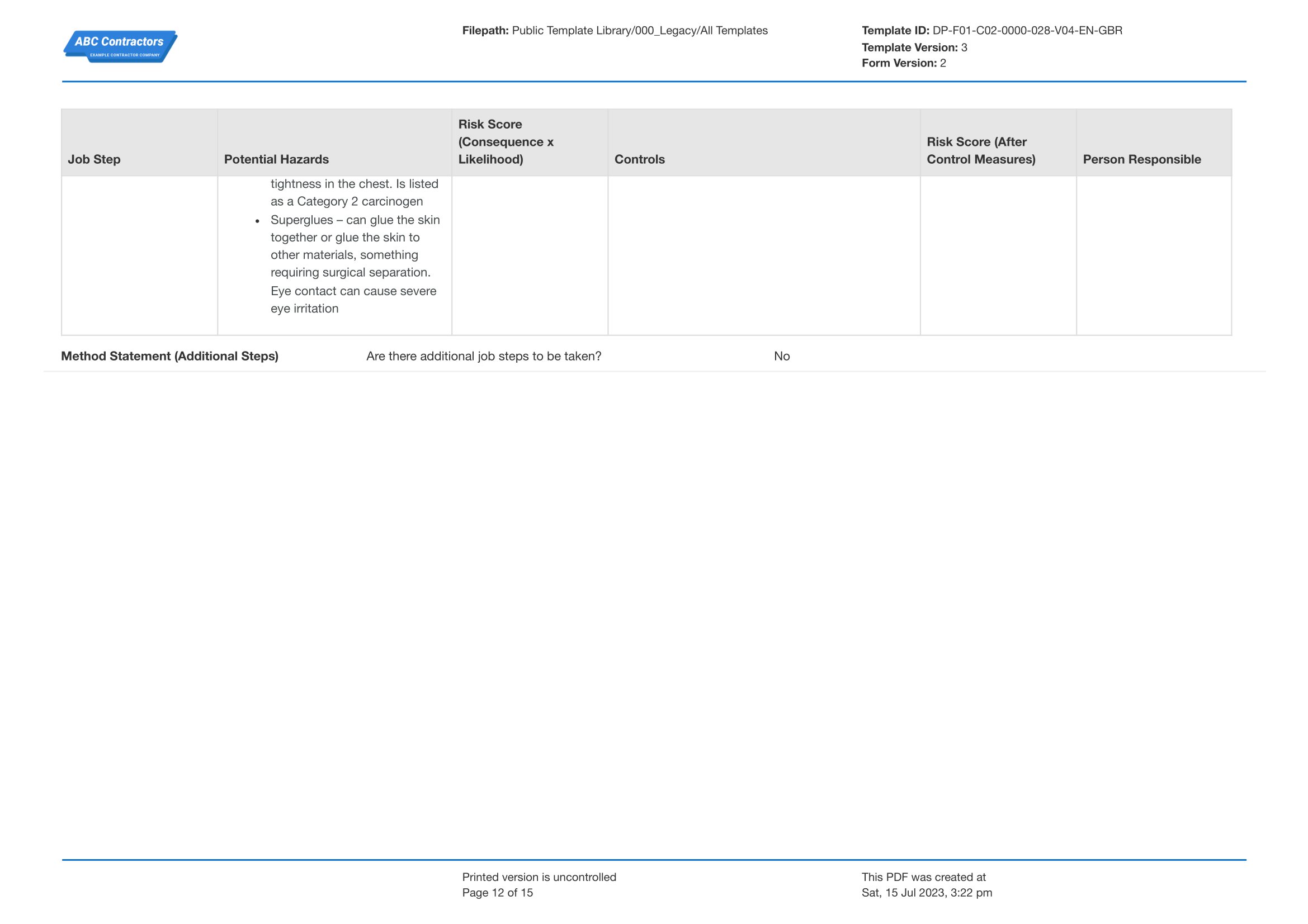This screenshot has width=1308, height=924.
Task: Click the Form Version line
Action: 903,63
